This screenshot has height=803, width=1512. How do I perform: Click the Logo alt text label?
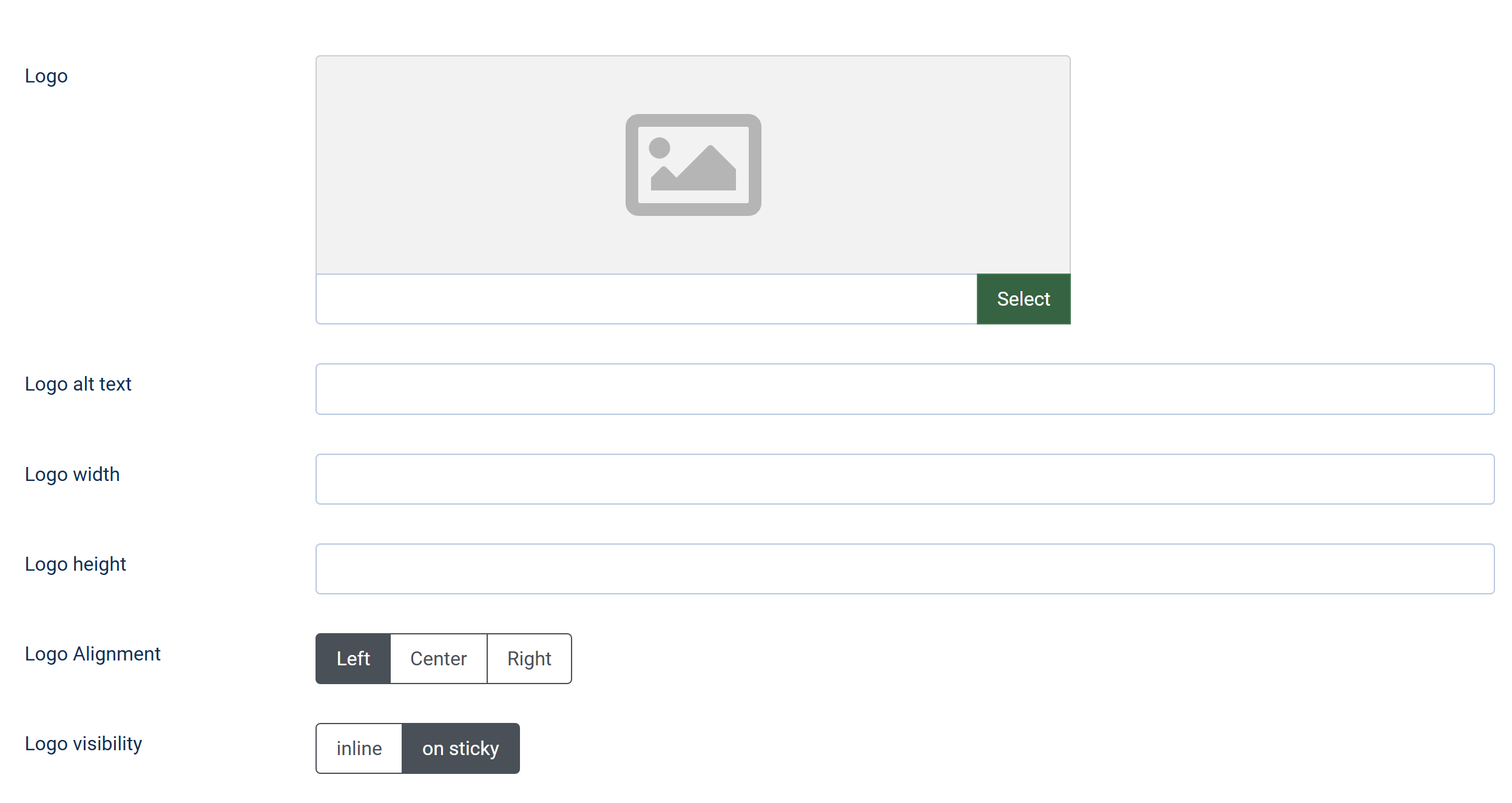pos(78,384)
